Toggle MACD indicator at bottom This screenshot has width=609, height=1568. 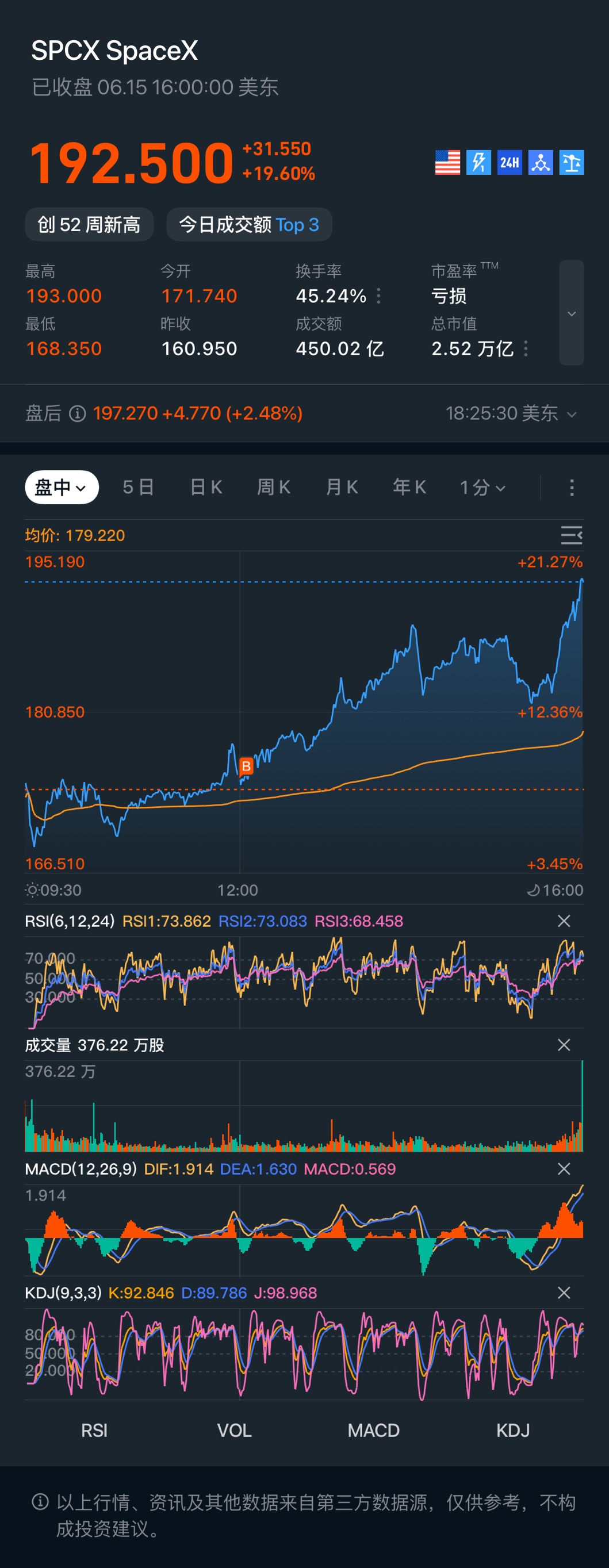373,1431
